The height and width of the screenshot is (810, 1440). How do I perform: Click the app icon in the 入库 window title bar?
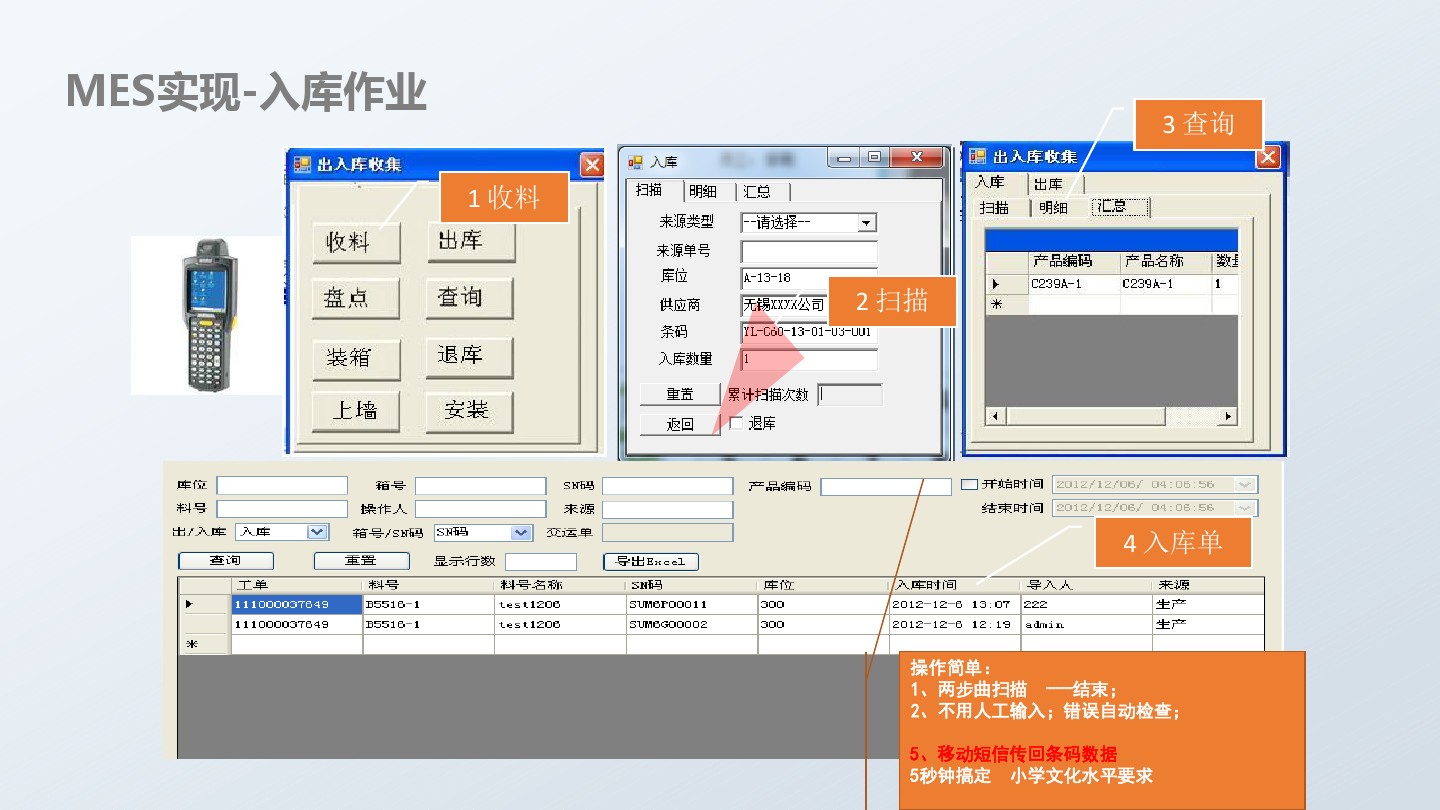(635, 161)
